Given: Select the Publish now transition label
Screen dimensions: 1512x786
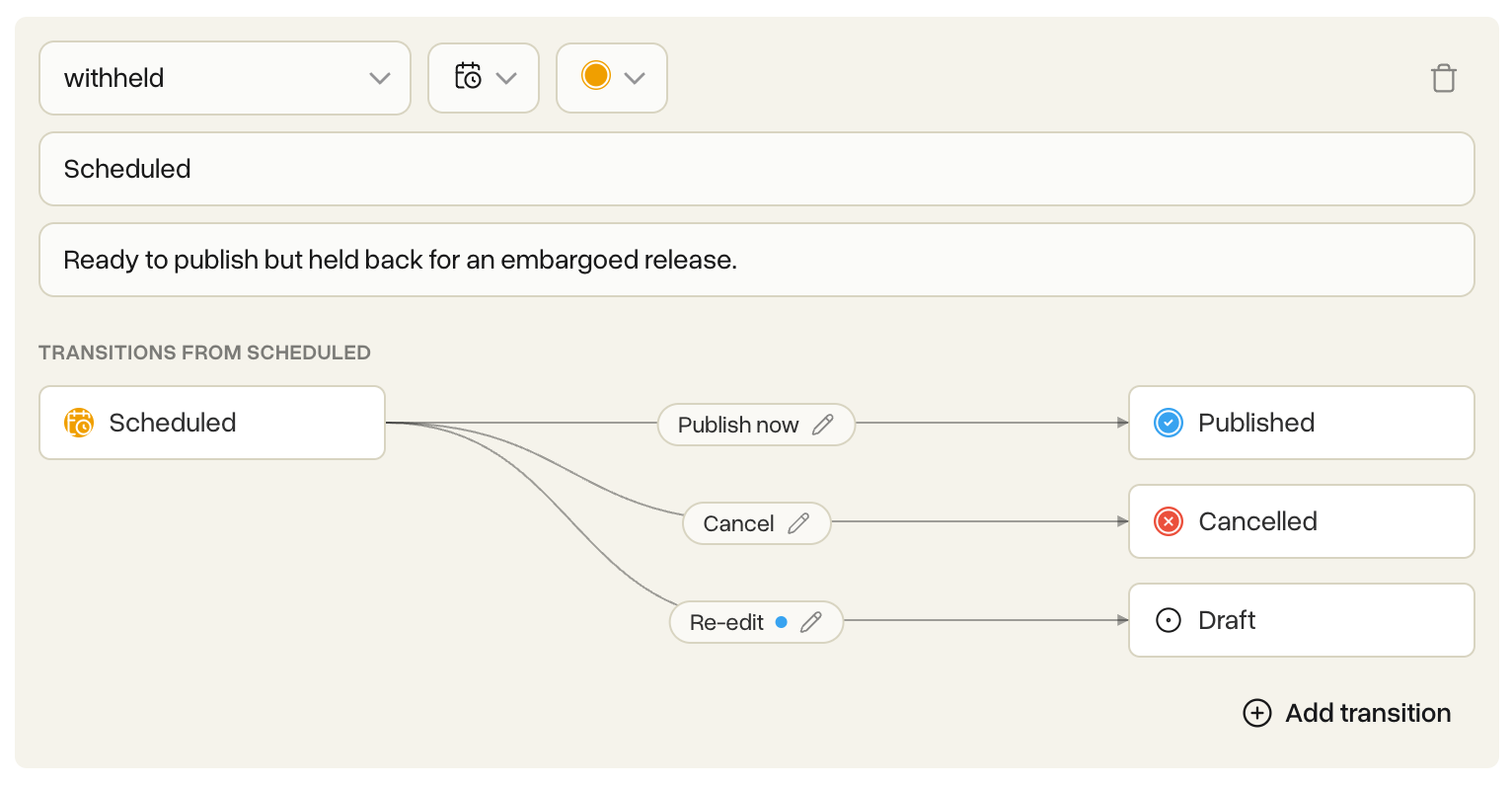Looking at the screenshot, I should [x=737, y=425].
